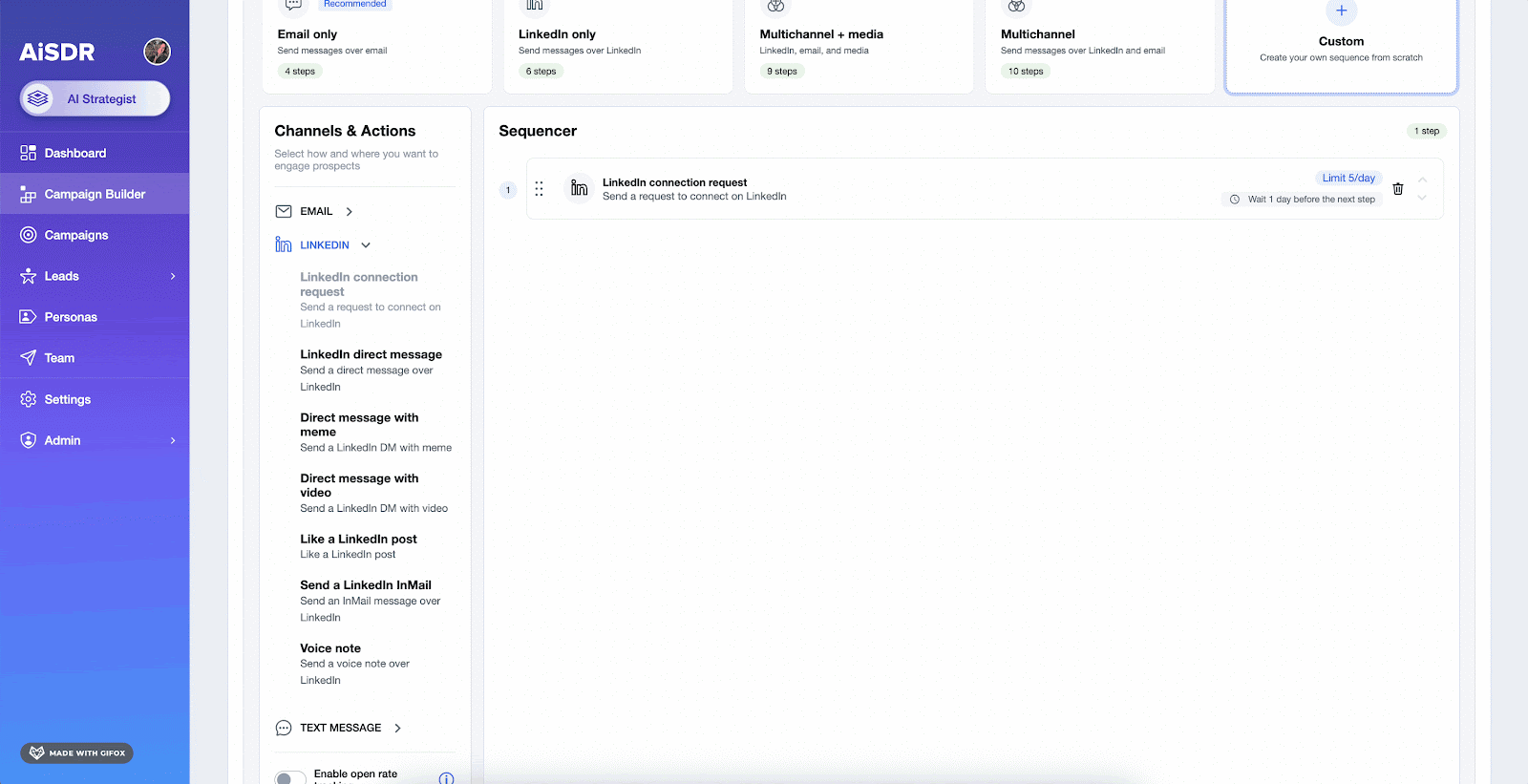Click the LinkedIn channel logo icon
The width and height of the screenshot is (1528, 784).
tap(284, 244)
